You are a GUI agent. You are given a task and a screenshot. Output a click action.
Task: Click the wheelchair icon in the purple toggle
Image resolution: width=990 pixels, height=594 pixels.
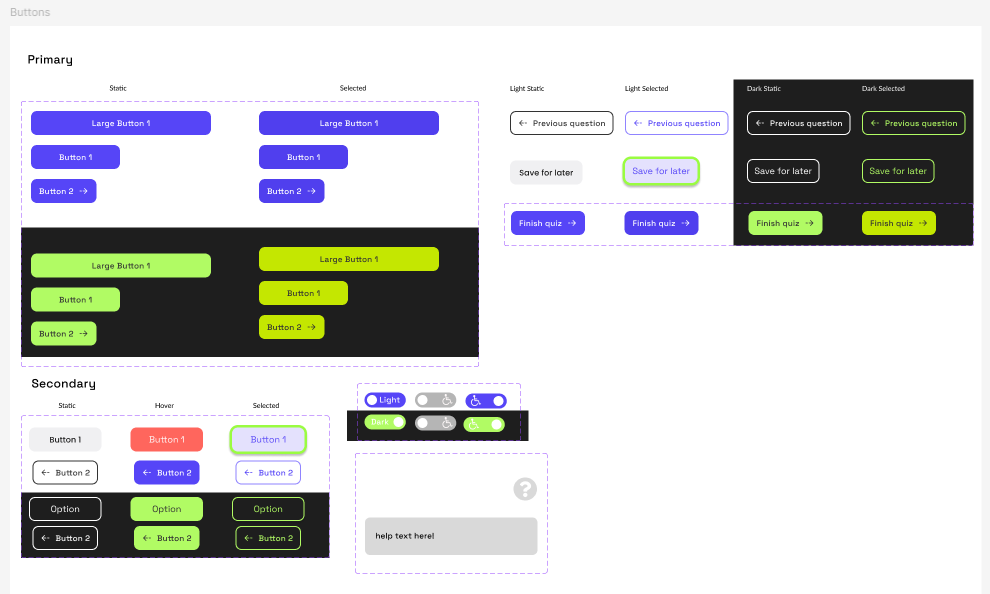pyautogui.click(x=476, y=400)
